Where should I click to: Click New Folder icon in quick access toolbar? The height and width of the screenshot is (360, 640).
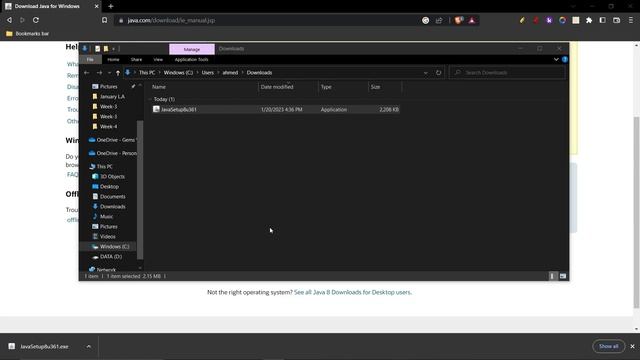pos(106,49)
